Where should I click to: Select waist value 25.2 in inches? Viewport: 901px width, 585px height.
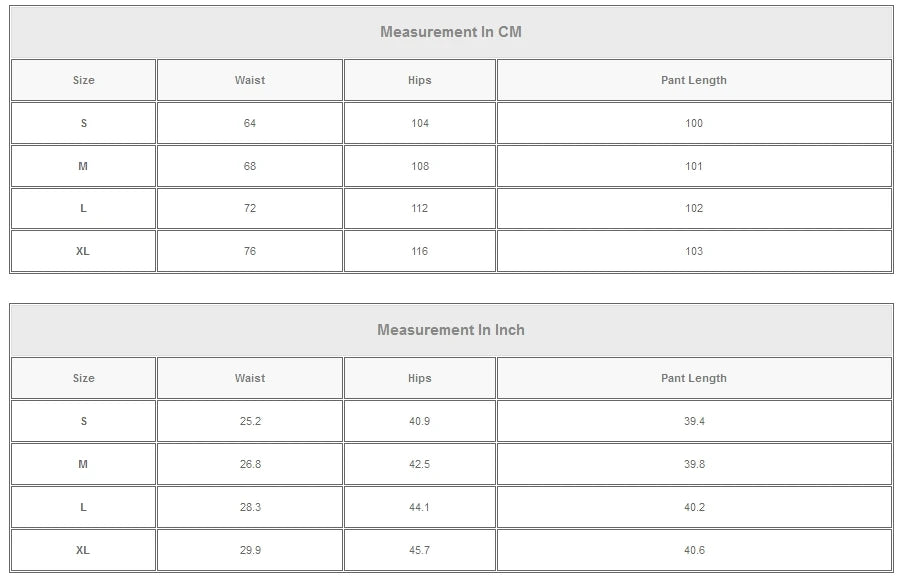pyautogui.click(x=250, y=421)
